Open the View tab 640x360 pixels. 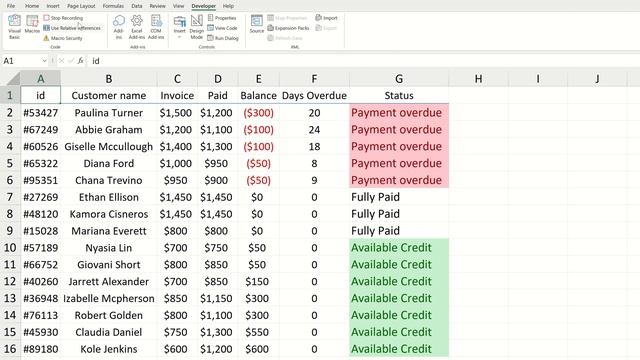pyautogui.click(x=178, y=6)
